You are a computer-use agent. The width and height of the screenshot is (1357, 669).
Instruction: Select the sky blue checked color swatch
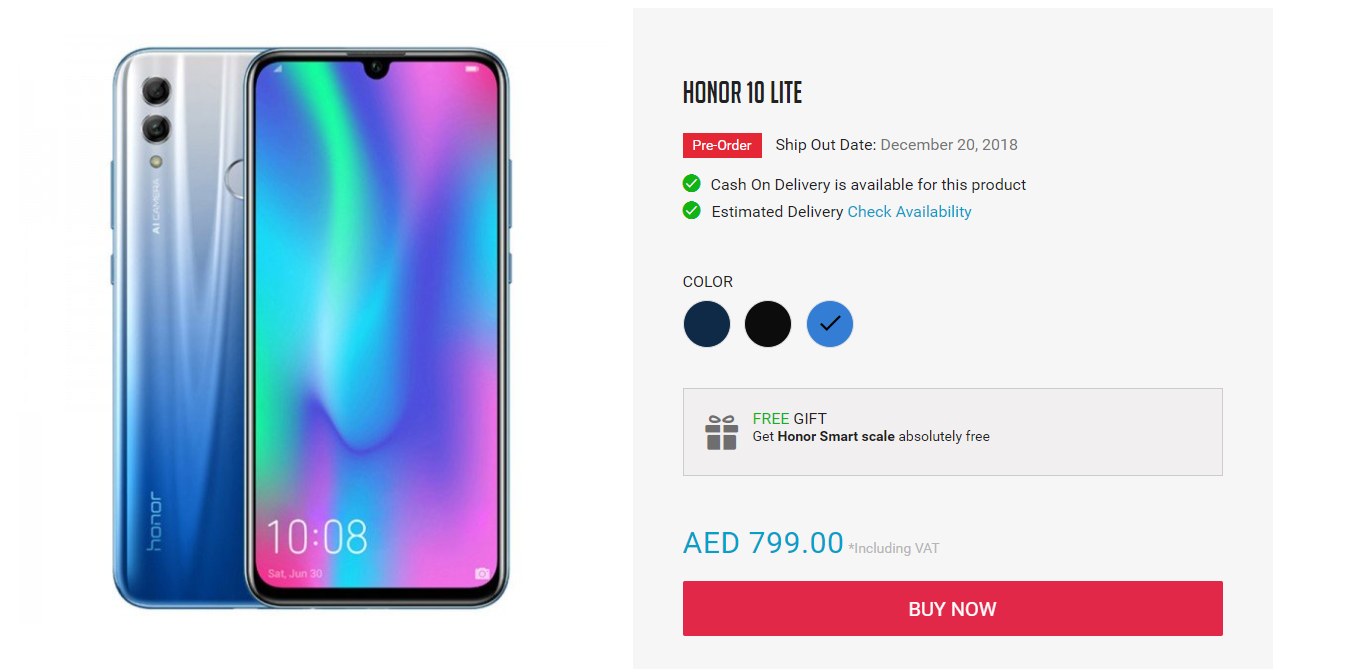click(830, 324)
